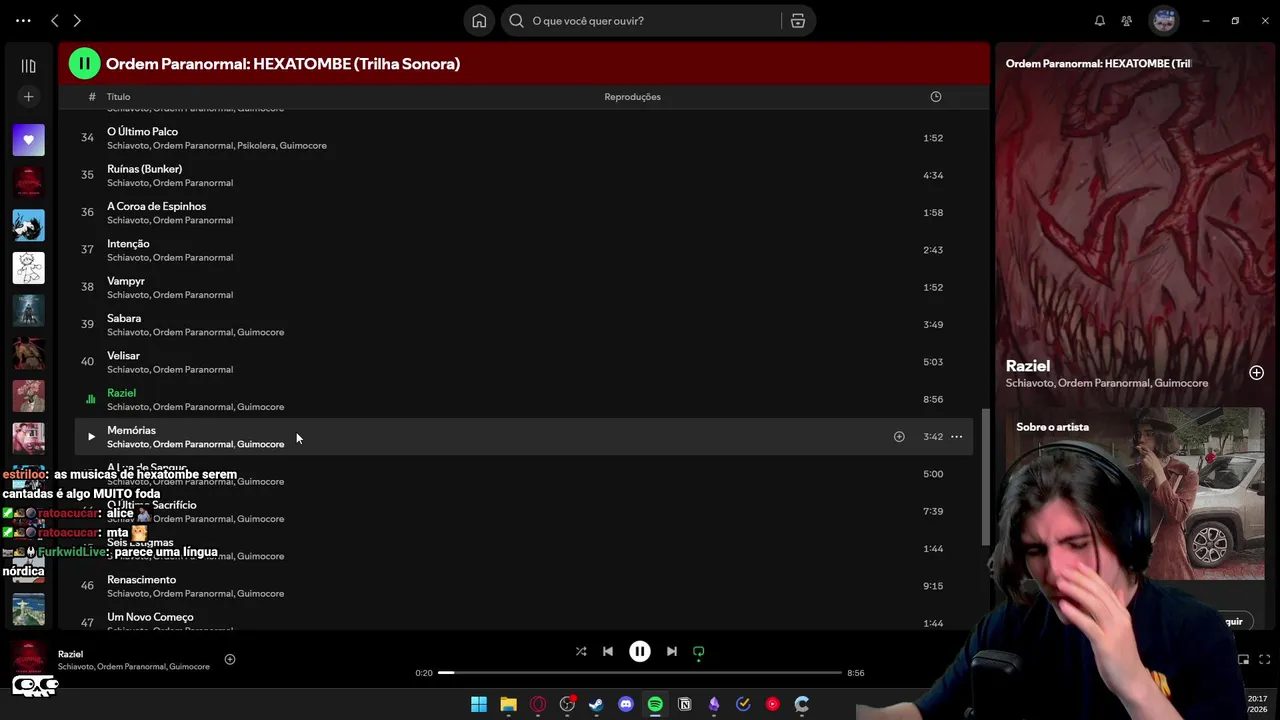The image size is (1280, 720).
Task: Click Raziel song name in player bar
Action: click(x=71, y=654)
